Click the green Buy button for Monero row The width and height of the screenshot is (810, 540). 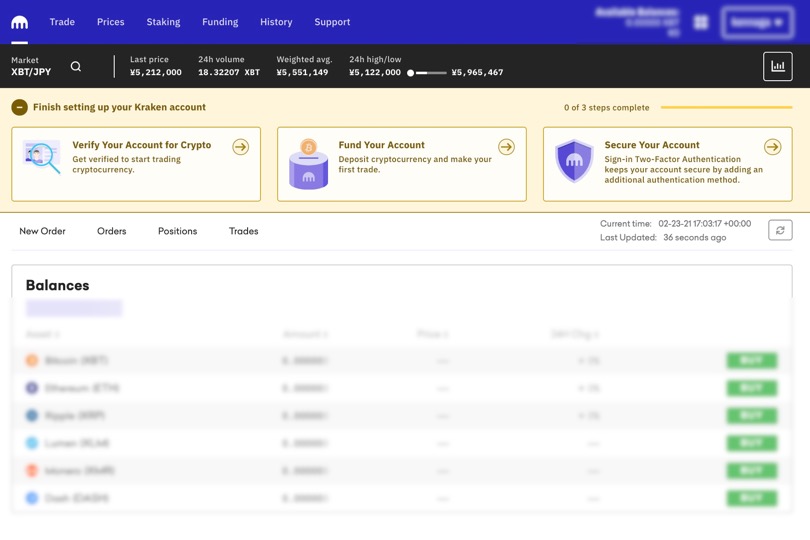point(752,470)
